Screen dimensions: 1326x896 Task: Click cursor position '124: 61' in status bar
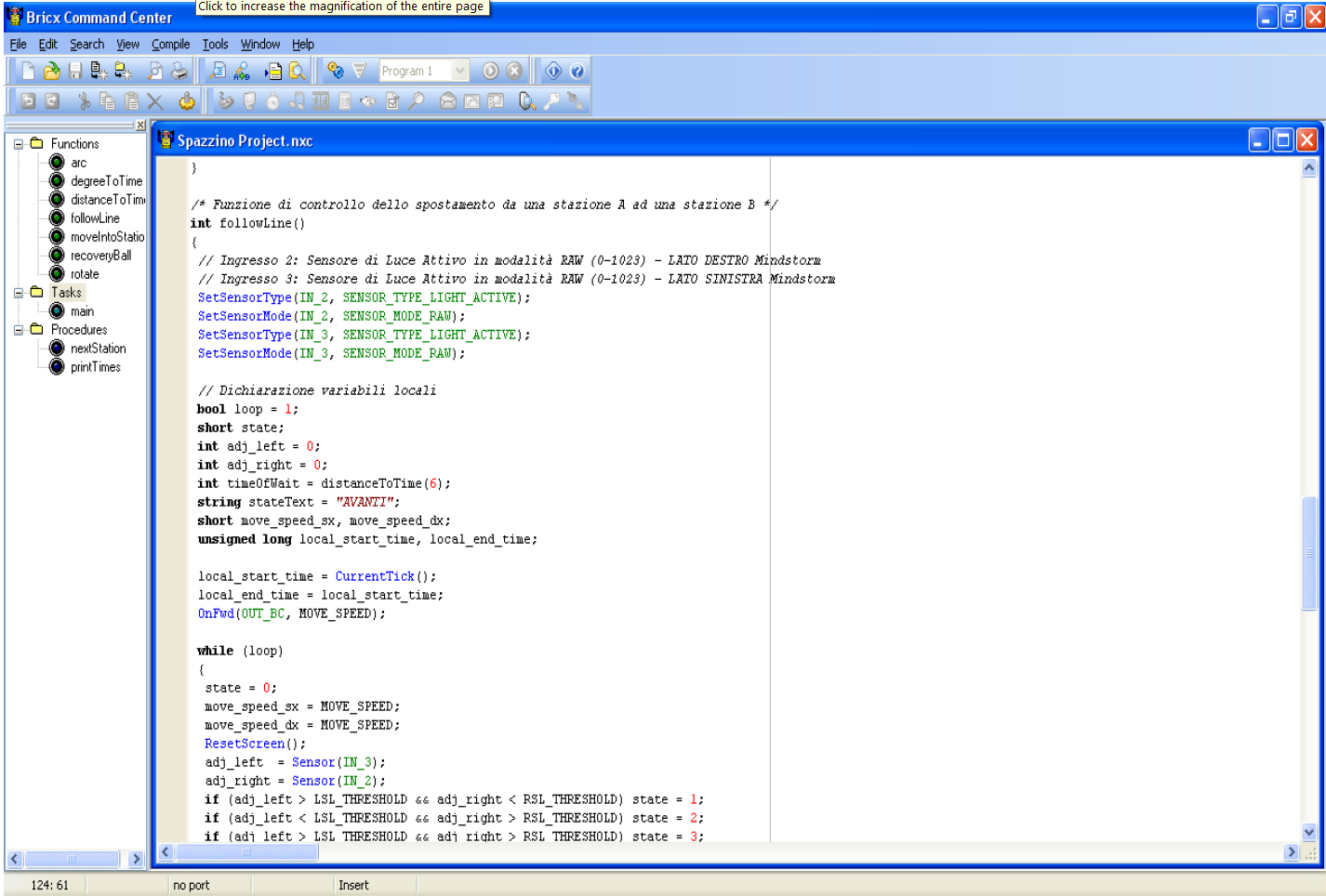tap(49, 886)
